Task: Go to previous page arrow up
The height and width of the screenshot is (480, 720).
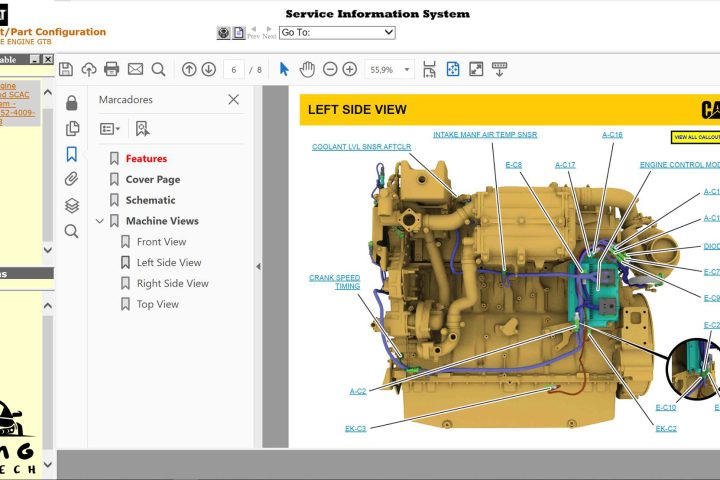Action: point(189,69)
